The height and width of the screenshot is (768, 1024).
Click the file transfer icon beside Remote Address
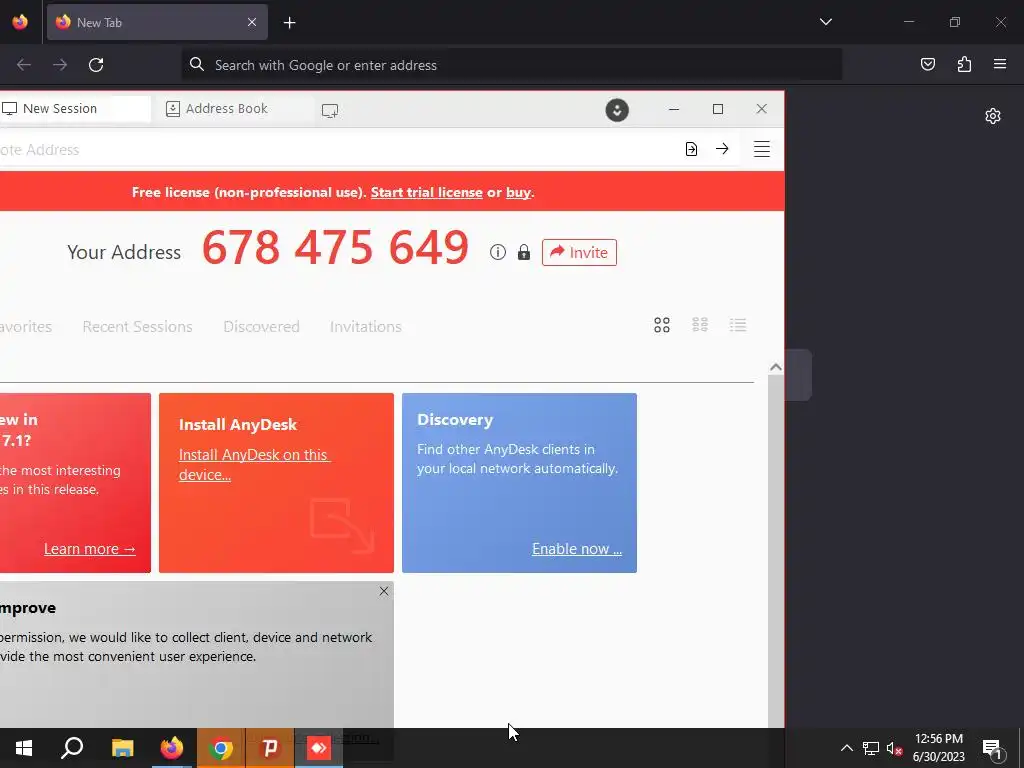coord(691,149)
